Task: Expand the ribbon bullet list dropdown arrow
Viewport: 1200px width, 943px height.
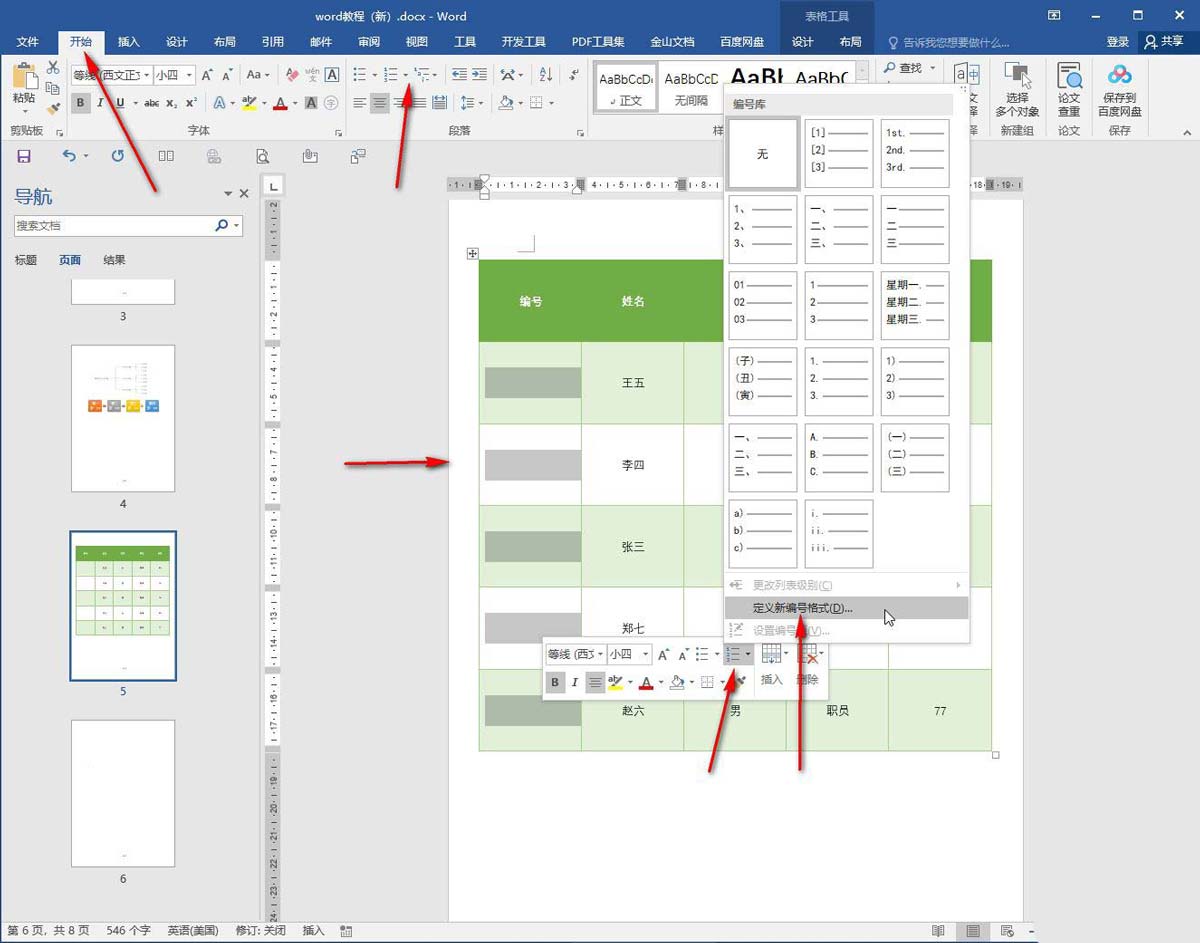Action: 375,75
